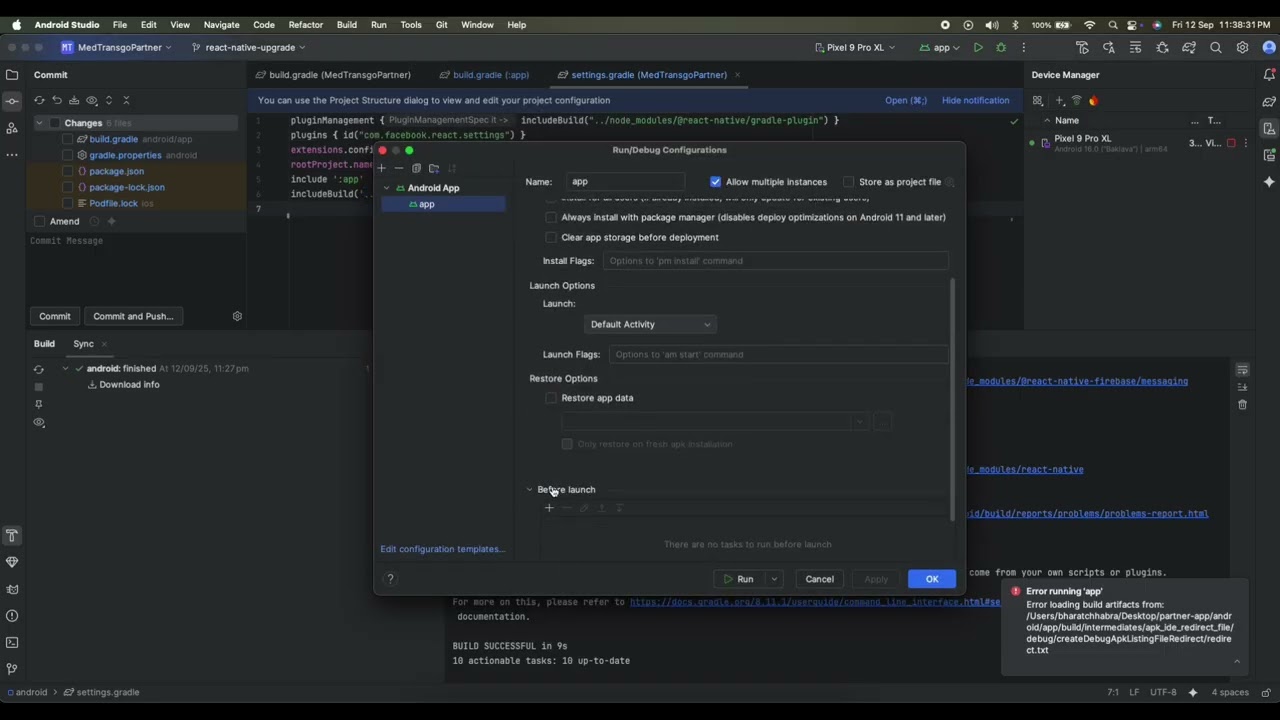The width and height of the screenshot is (1280, 720).
Task: Open the Default Activity launch dropdown
Action: (x=650, y=324)
